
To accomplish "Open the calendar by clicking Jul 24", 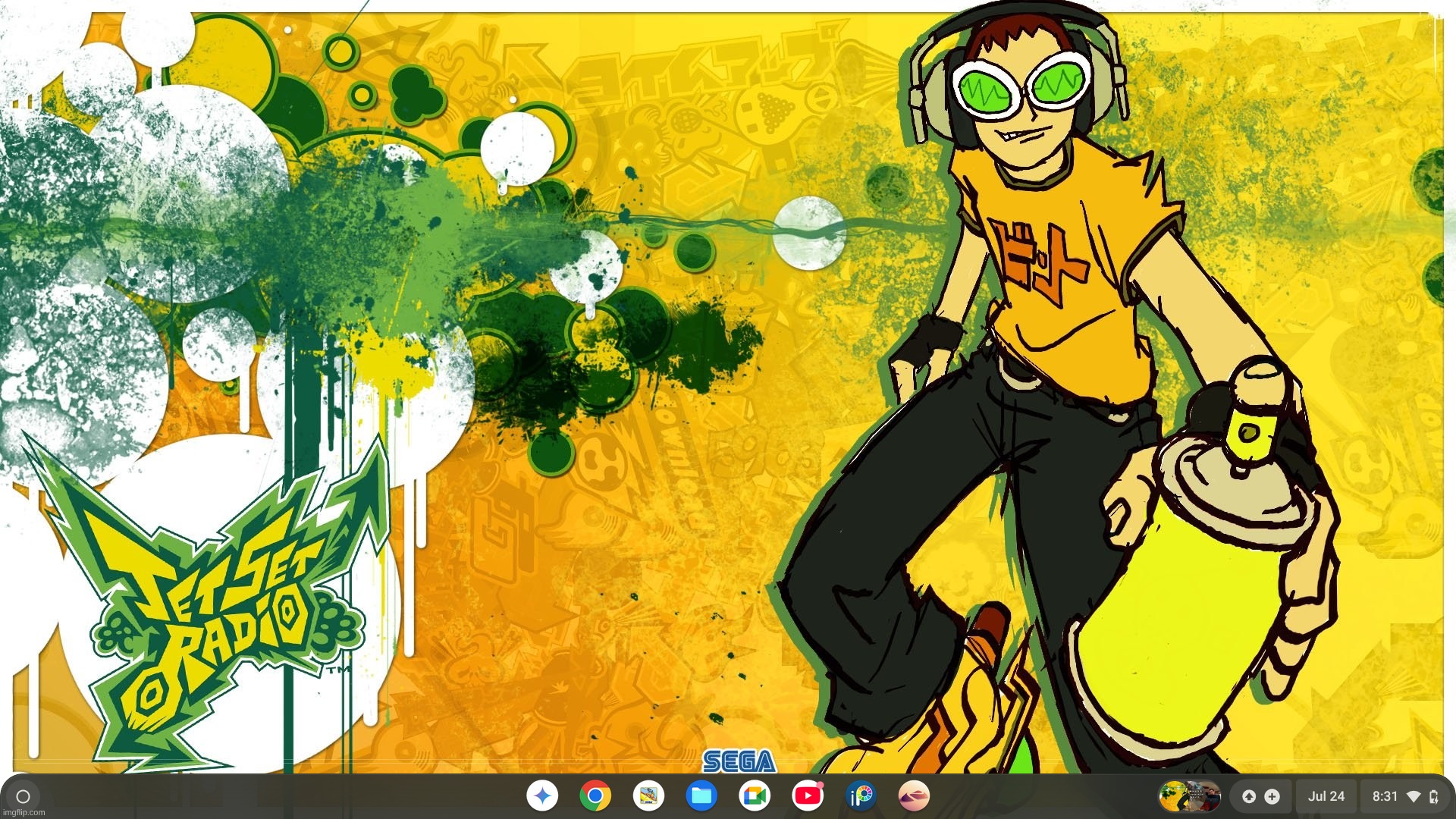I will [x=1326, y=796].
